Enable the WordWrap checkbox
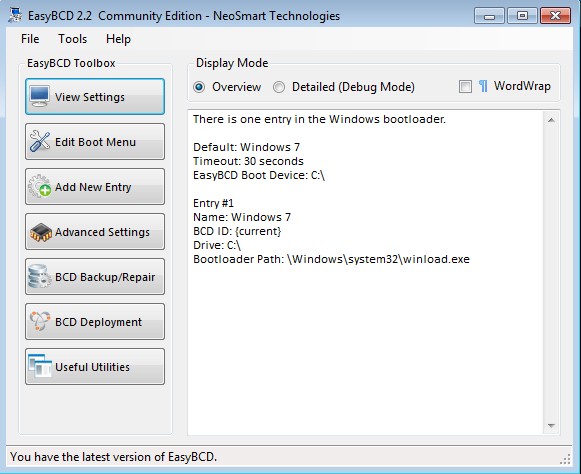581x474 pixels. pyautogui.click(x=465, y=87)
